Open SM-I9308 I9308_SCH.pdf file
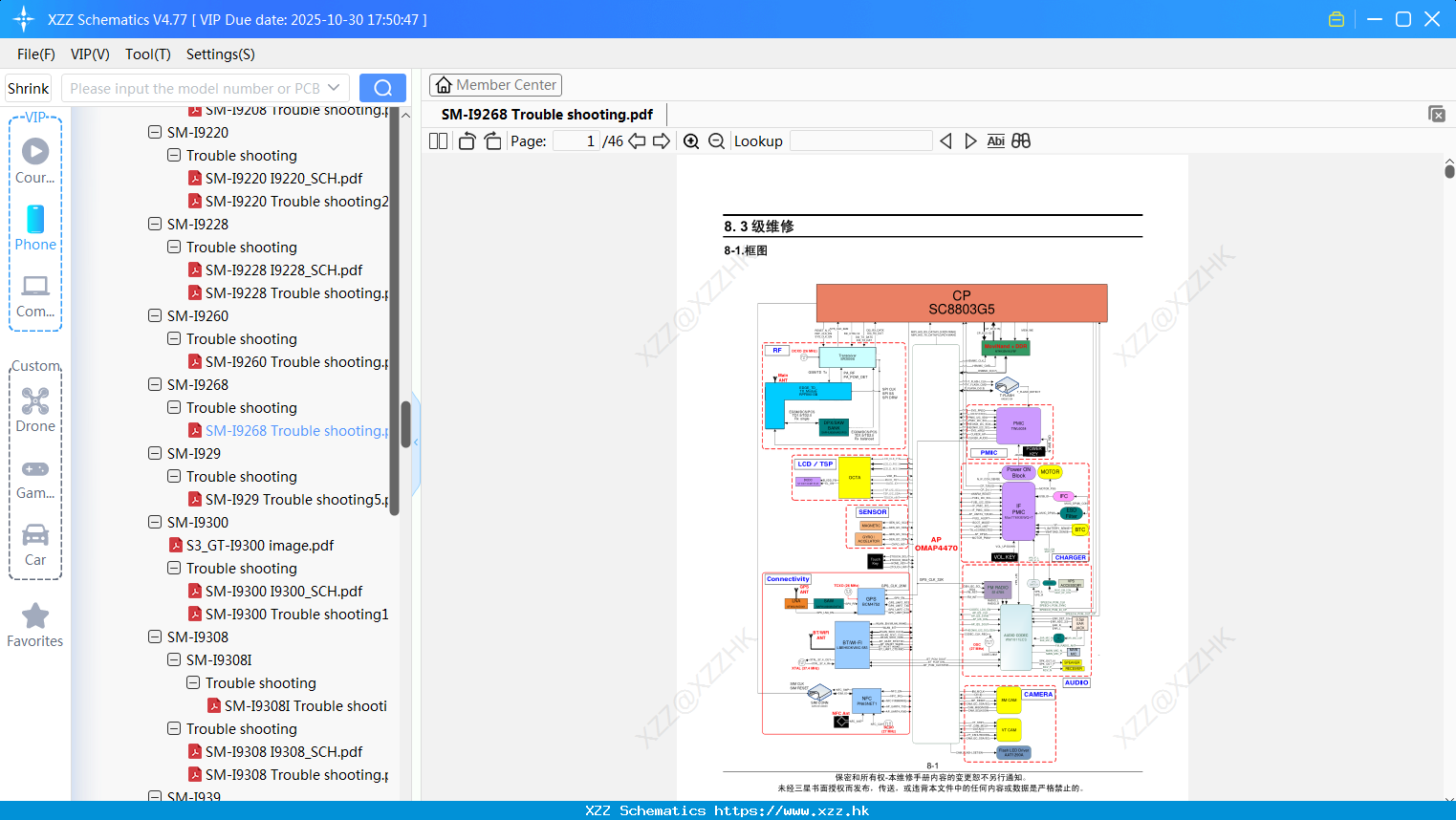This screenshot has width=1456, height=820. [284, 752]
